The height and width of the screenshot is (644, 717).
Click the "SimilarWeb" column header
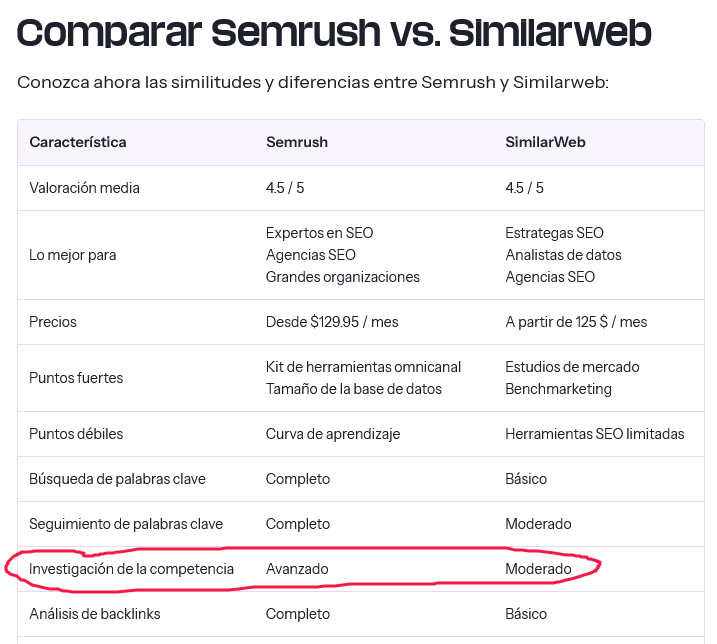coord(545,142)
